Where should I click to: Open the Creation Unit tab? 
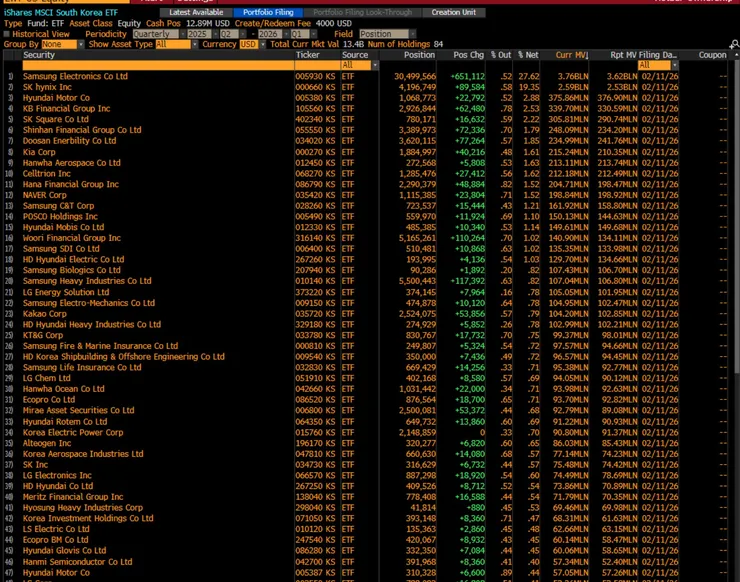tap(454, 12)
